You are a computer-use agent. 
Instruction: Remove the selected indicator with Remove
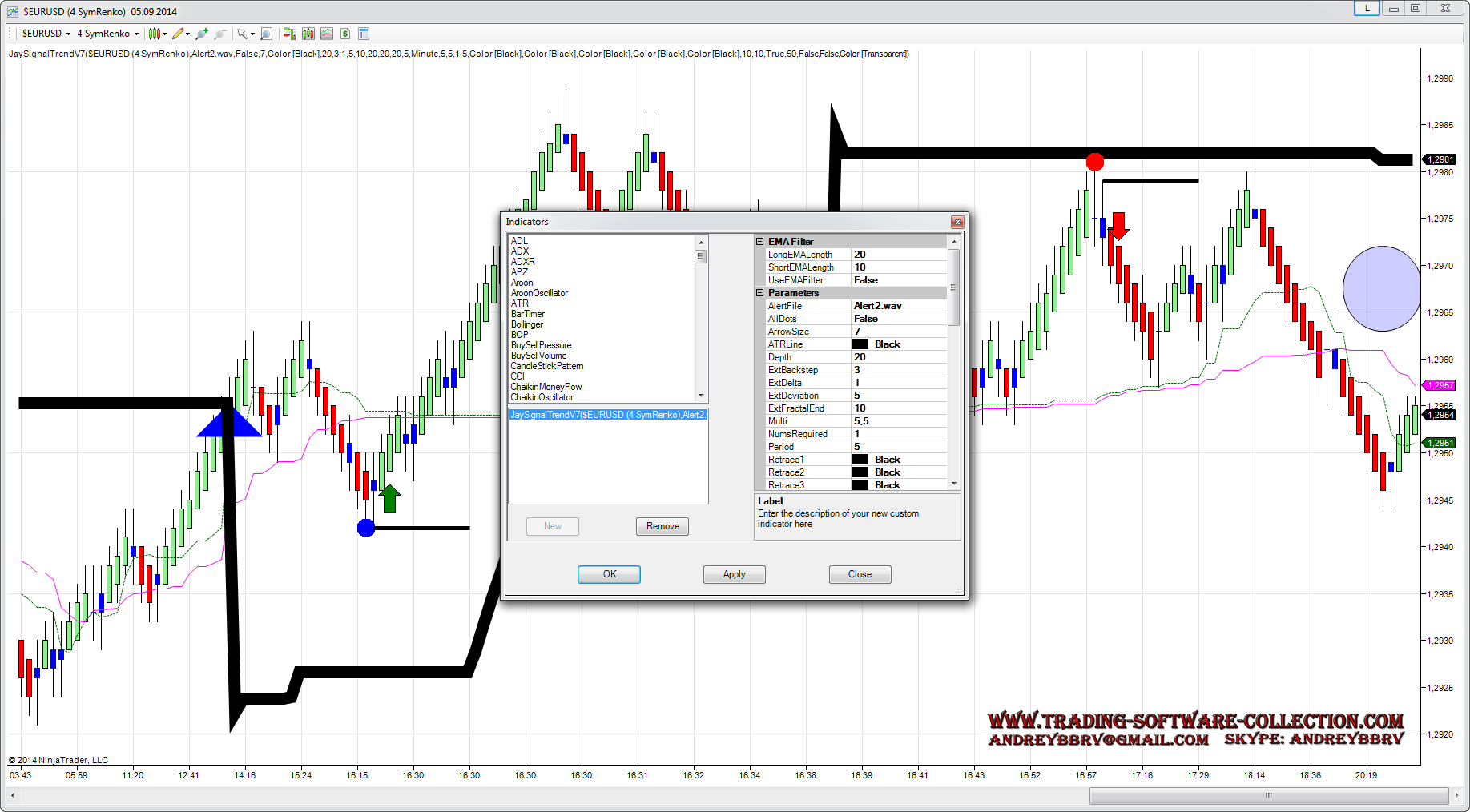[663, 526]
